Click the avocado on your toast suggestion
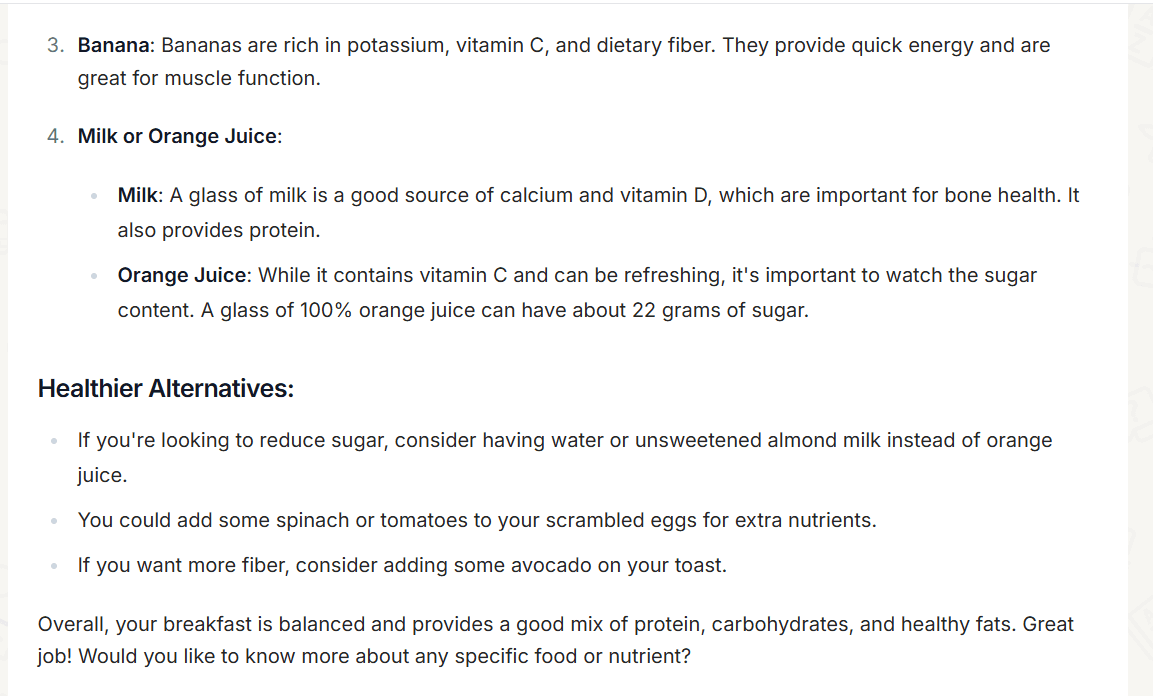 click(402, 565)
